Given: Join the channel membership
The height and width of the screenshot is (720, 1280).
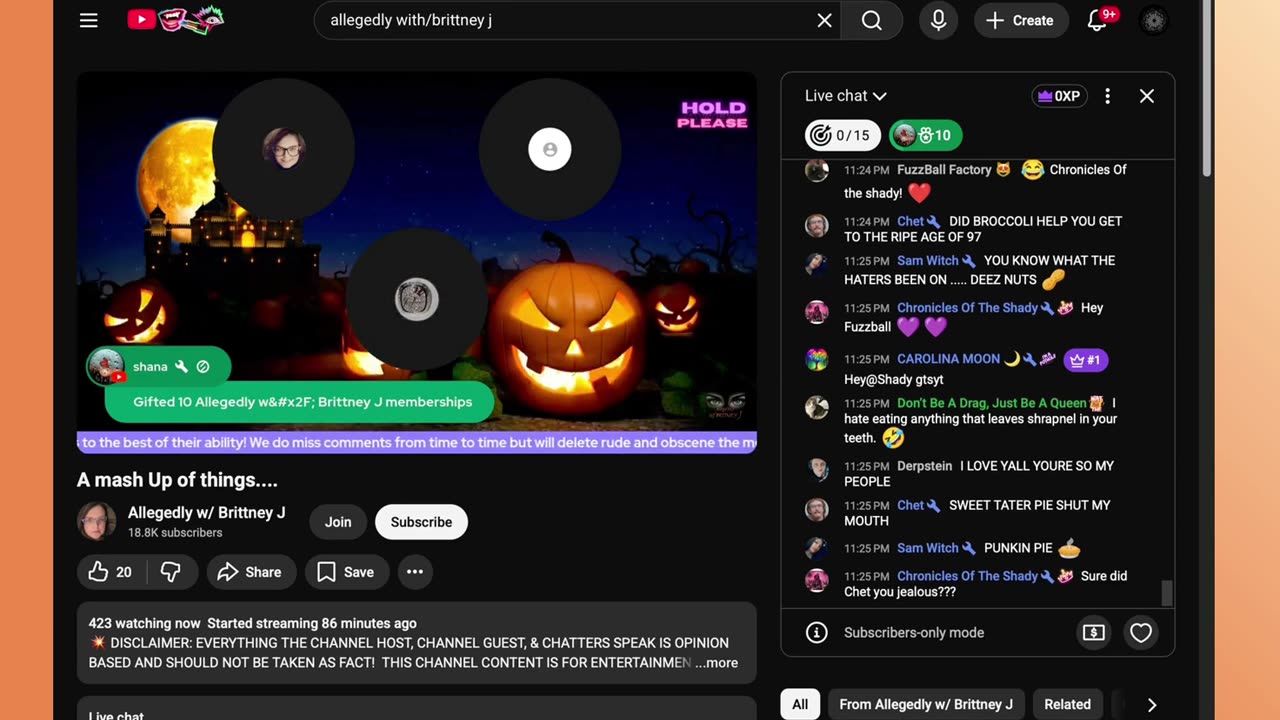Looking at the screenshot, I should [x=338, y=522].
